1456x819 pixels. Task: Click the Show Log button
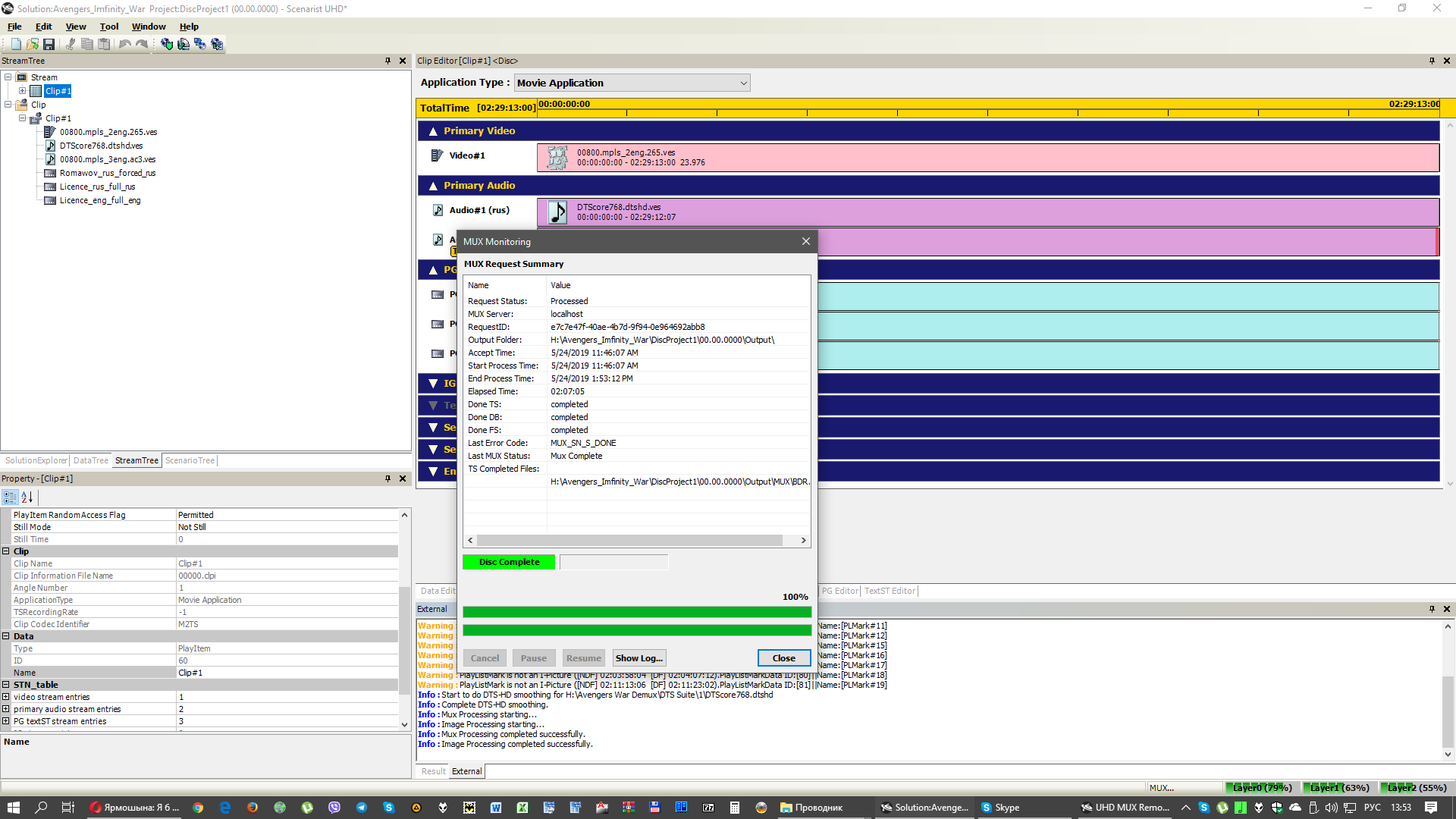click(639, 658)
